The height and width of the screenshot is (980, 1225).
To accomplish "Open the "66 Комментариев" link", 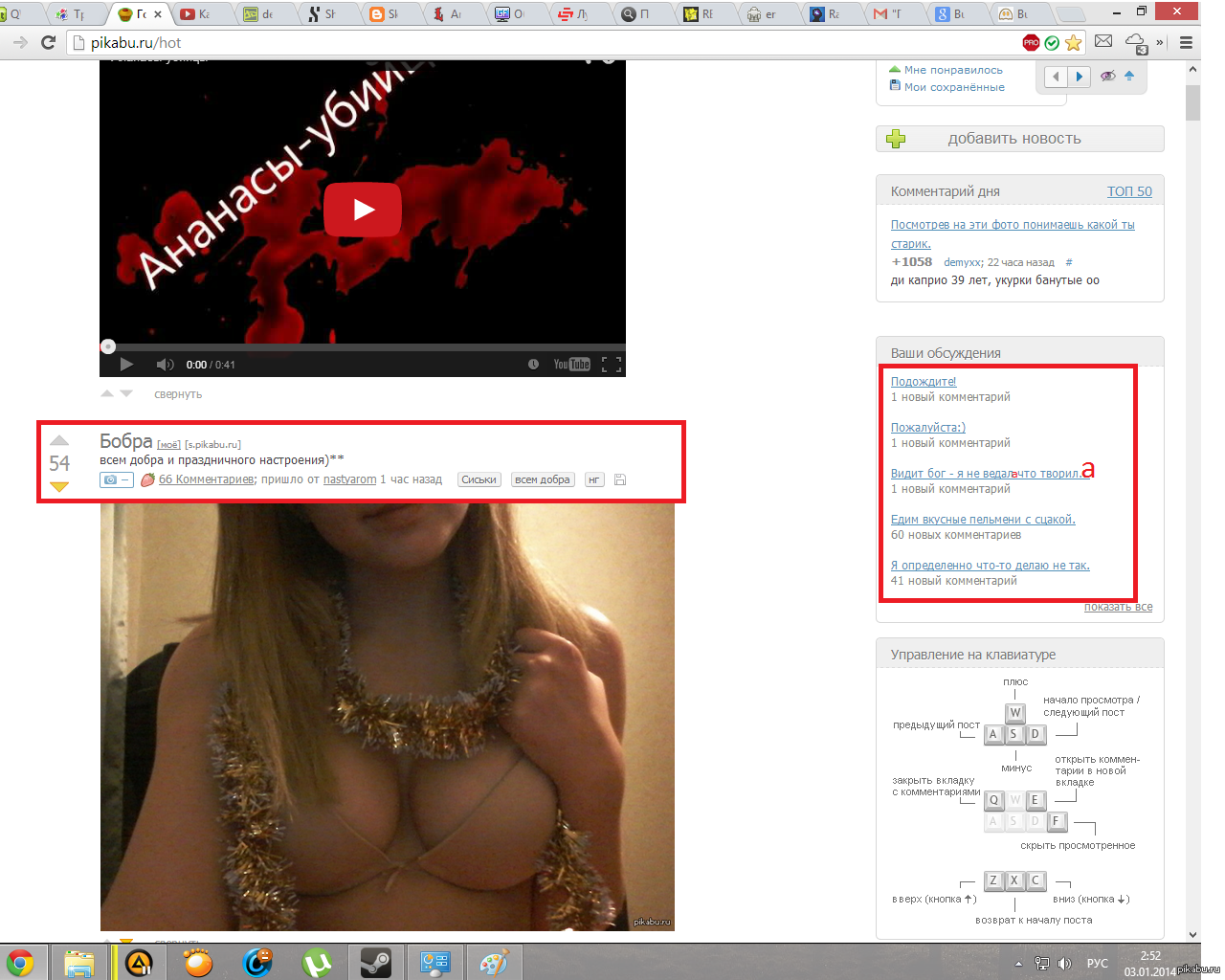I will point(206,479).
